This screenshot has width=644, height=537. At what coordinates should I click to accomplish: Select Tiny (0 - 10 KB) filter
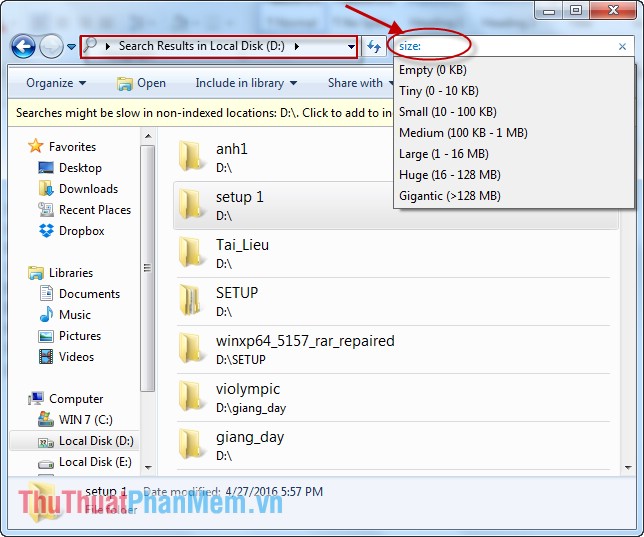[513, 91]
